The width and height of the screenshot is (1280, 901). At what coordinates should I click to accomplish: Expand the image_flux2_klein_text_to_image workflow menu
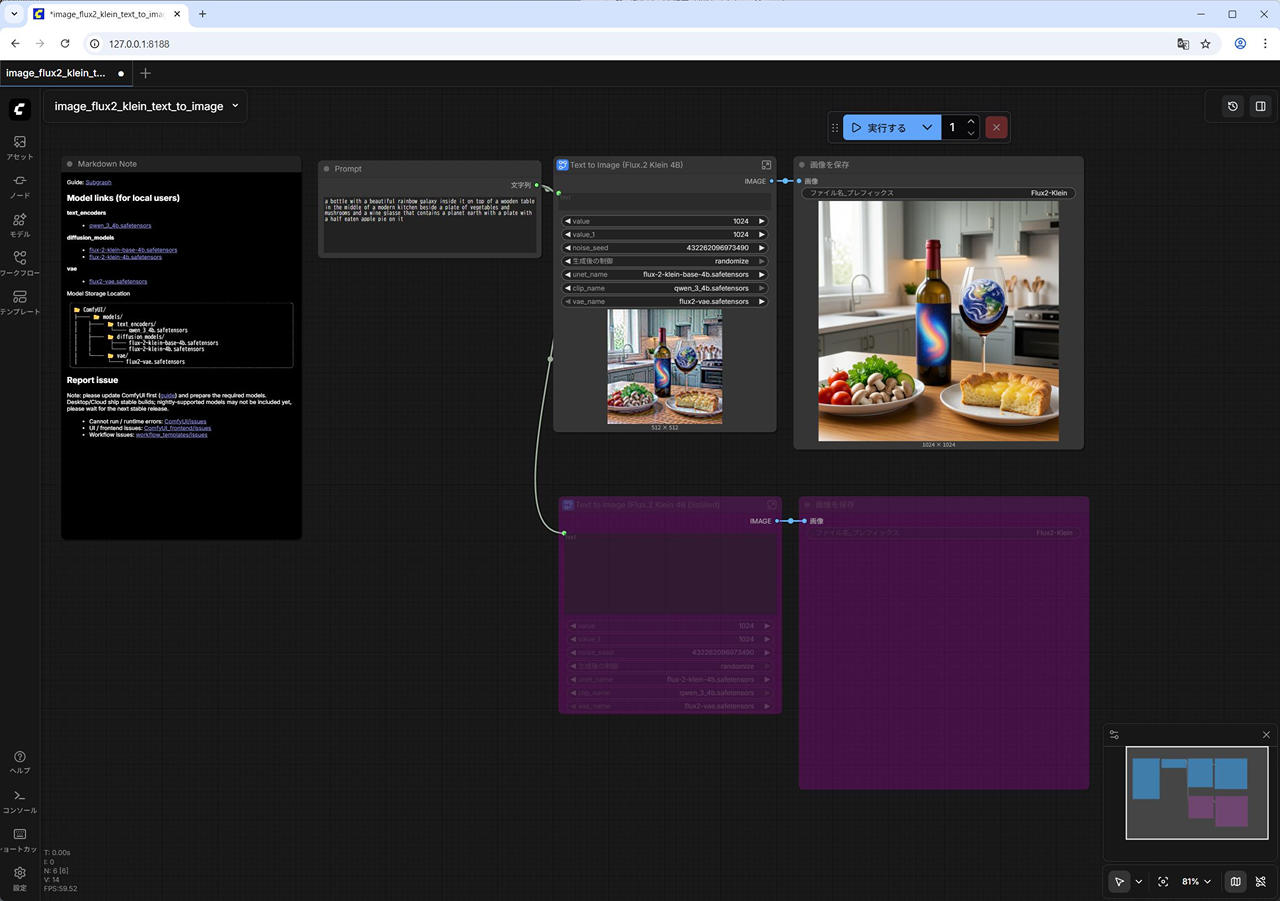[x=236, y=106]
